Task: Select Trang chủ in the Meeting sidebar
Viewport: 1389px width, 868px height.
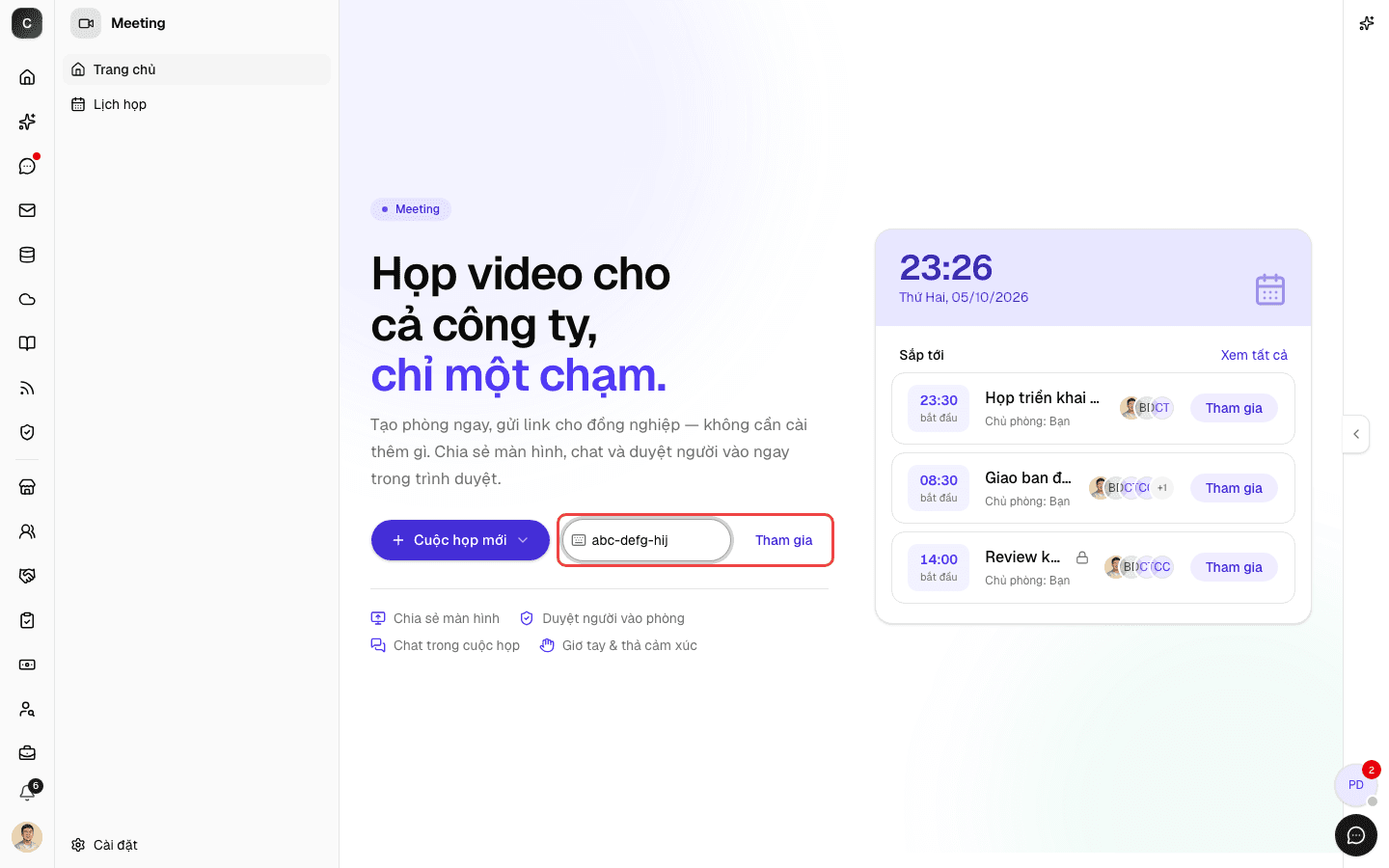Action: click(x=197, y=69)
